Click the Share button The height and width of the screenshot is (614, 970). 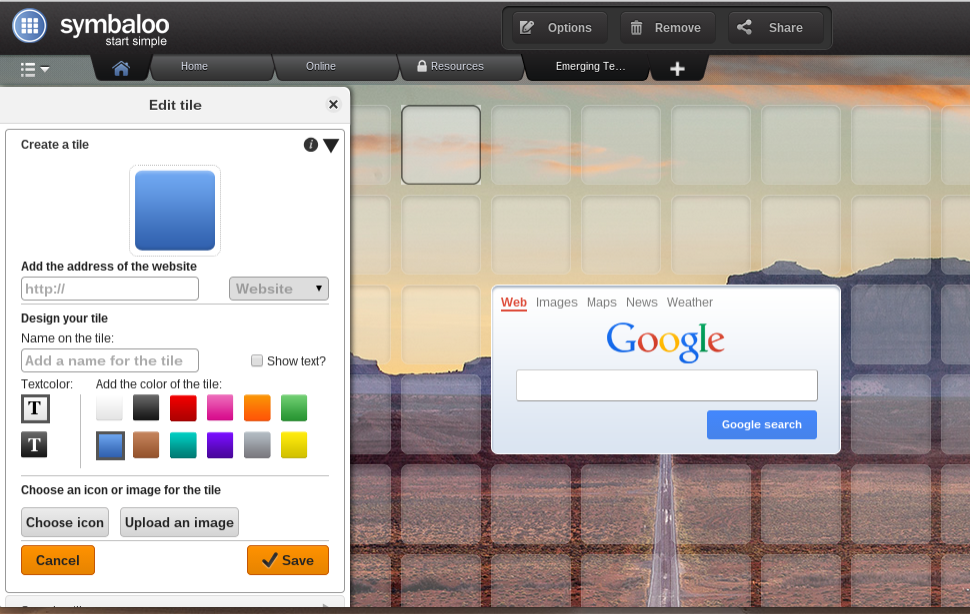pos(776,28)
